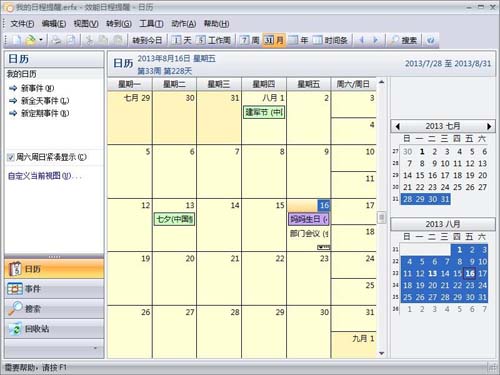The image size is (500, 375).
Task: Open the View menu
Action: click(86, 24)
